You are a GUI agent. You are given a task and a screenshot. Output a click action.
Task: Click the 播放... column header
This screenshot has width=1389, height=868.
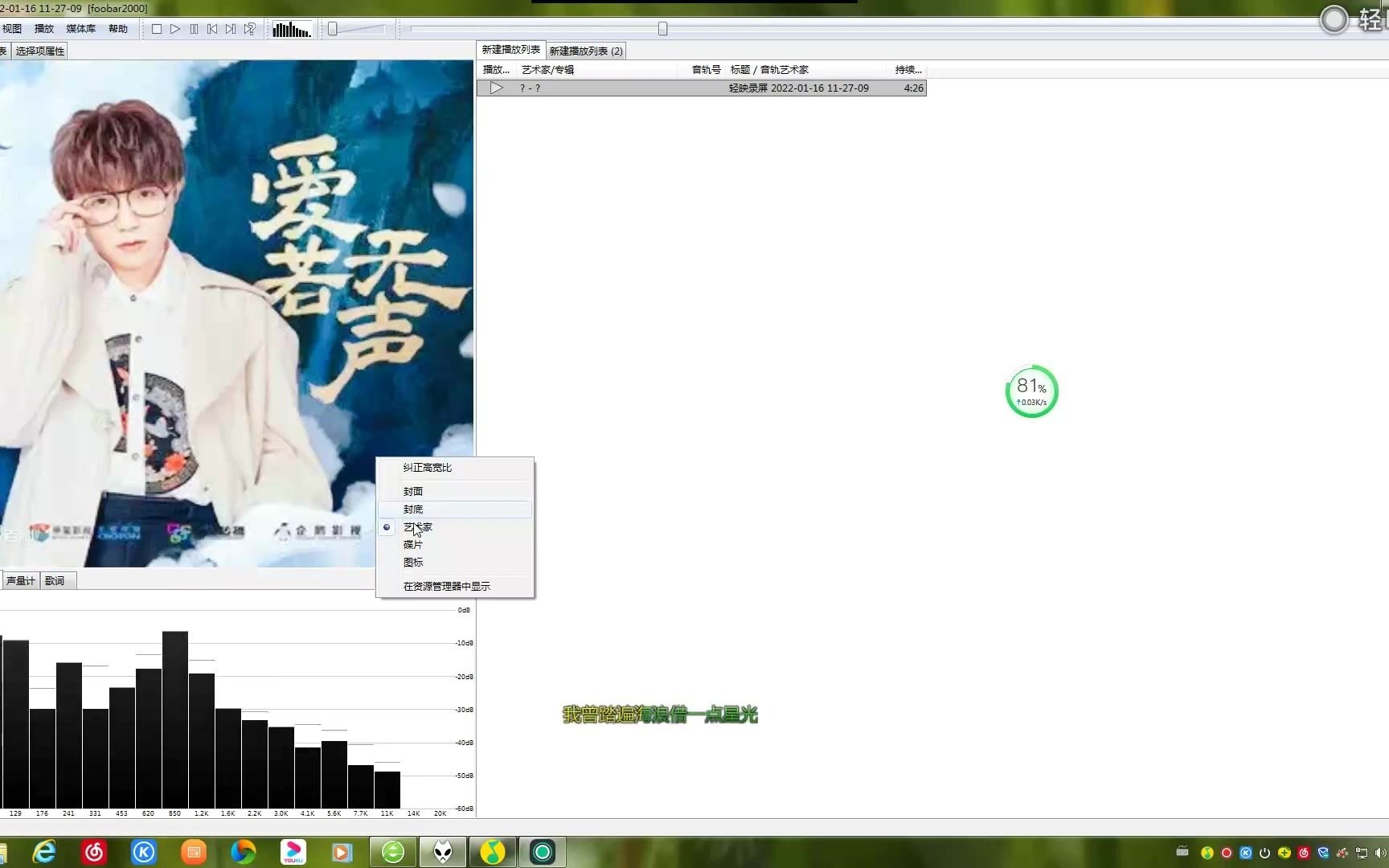[496, 70]
